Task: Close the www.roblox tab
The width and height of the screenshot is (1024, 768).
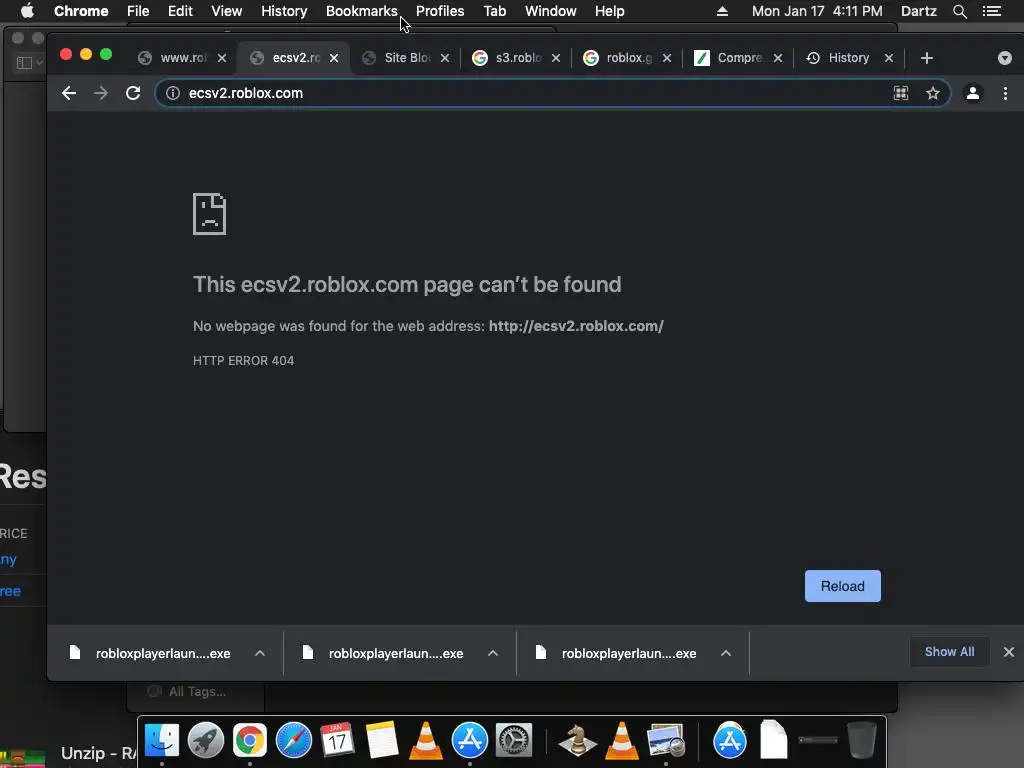Action: pyautogui.click(x=222, y=58)
